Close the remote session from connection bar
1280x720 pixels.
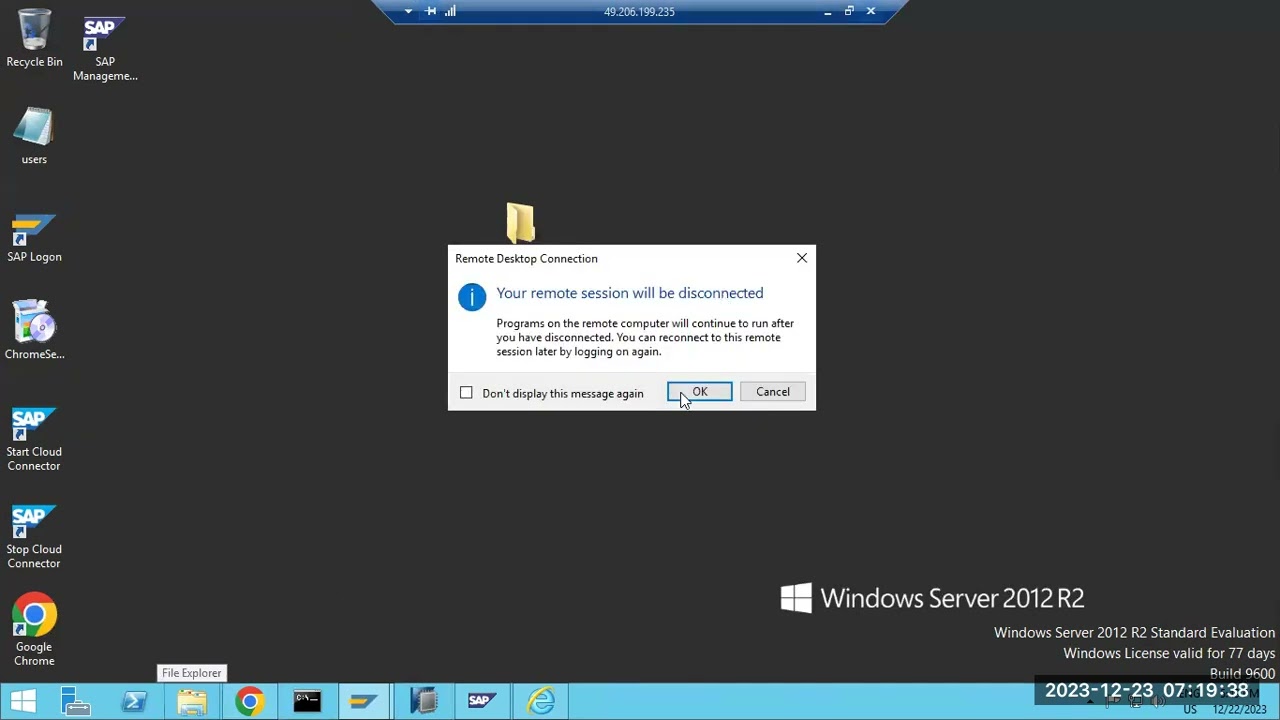[871, 11]
